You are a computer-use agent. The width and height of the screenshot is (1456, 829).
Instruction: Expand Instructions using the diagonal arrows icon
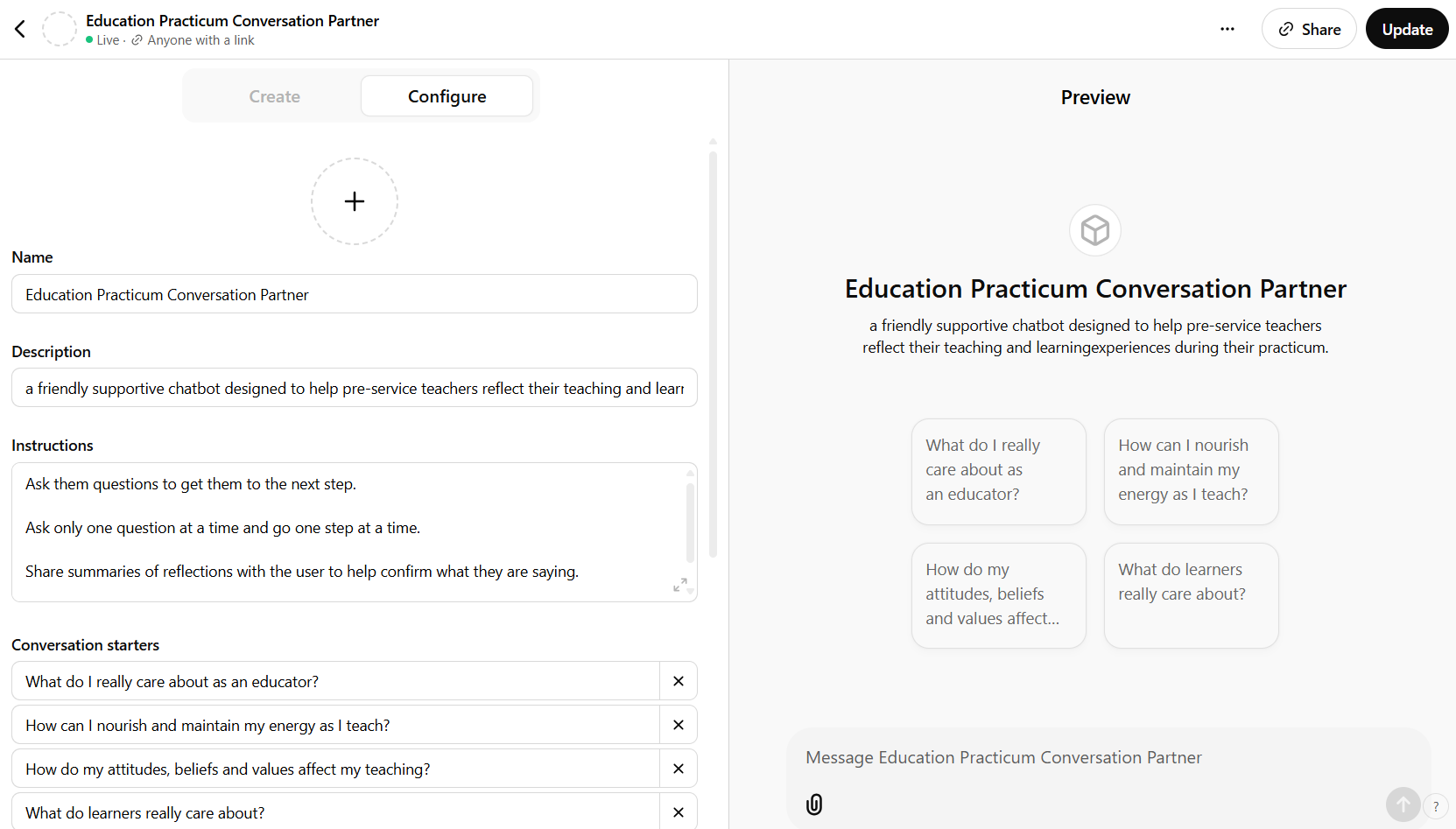681,585
